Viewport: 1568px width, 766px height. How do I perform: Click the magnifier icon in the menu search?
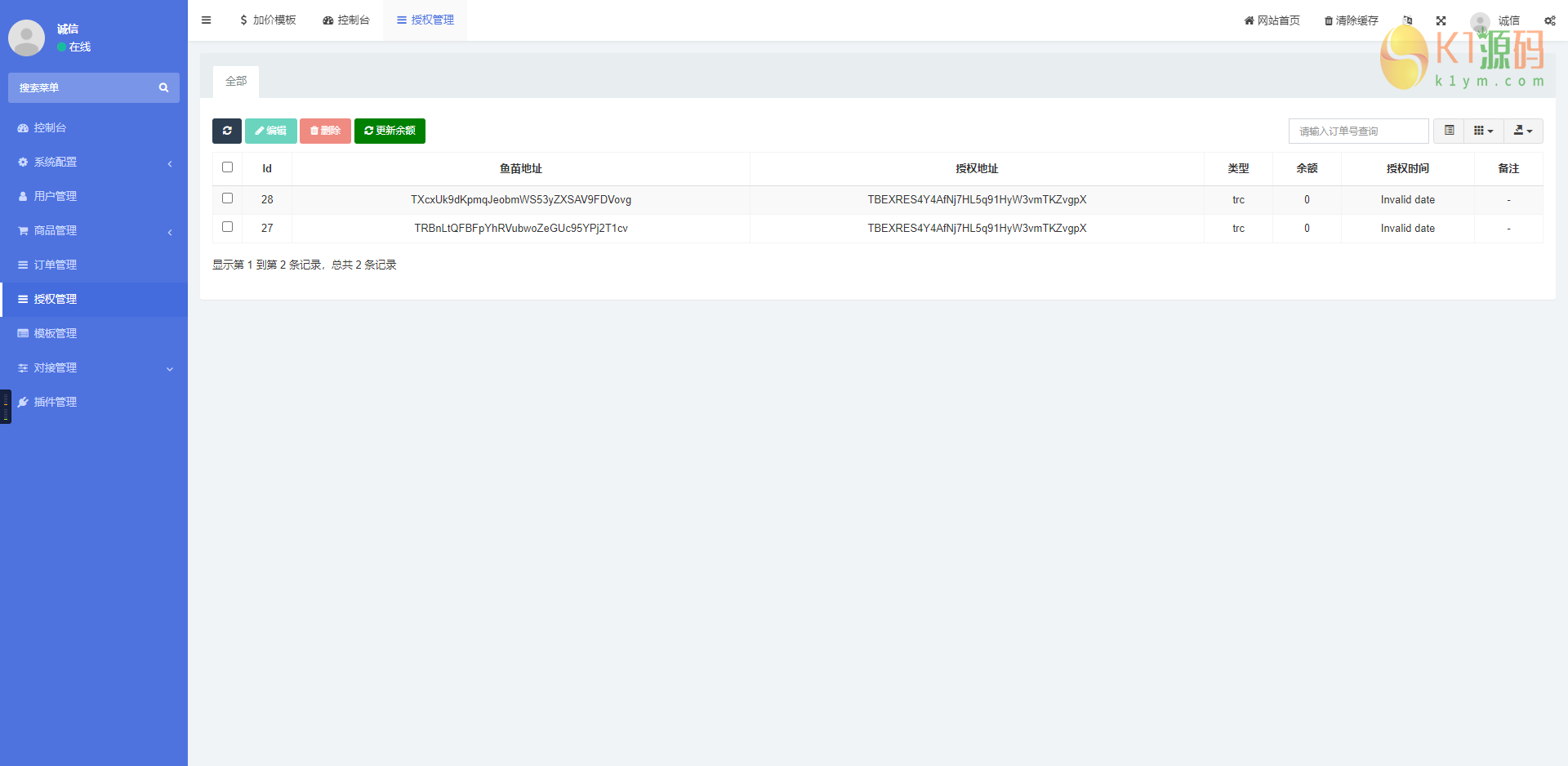coord(163,87)
